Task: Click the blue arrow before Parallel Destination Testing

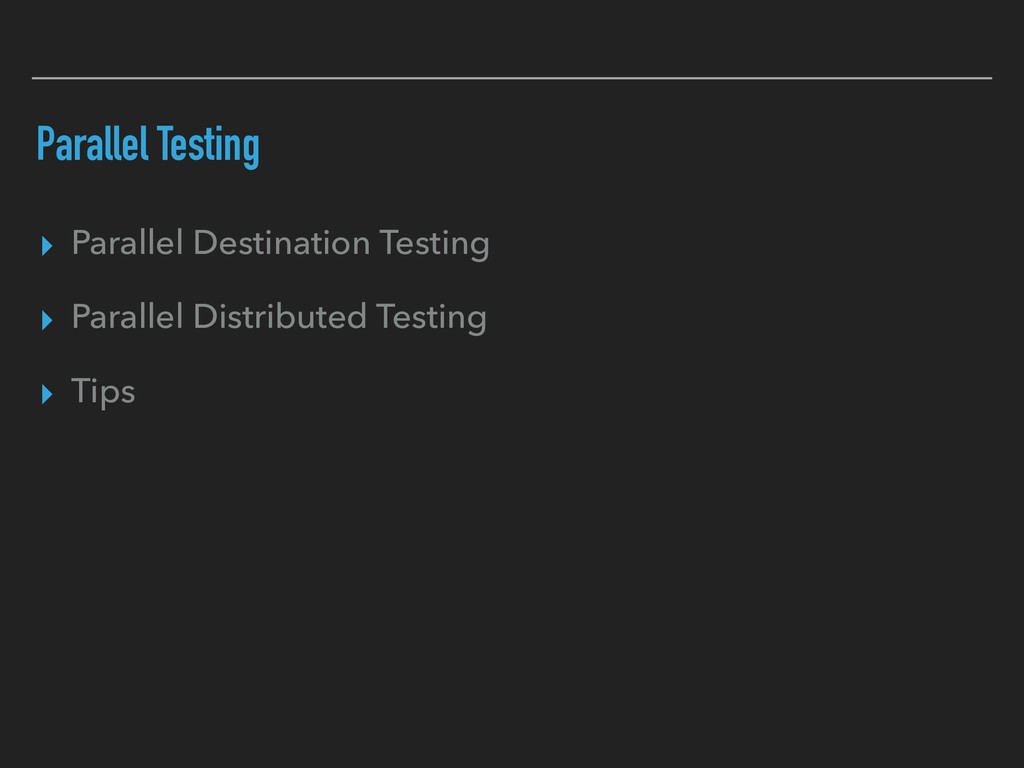Action: (47, 246)
